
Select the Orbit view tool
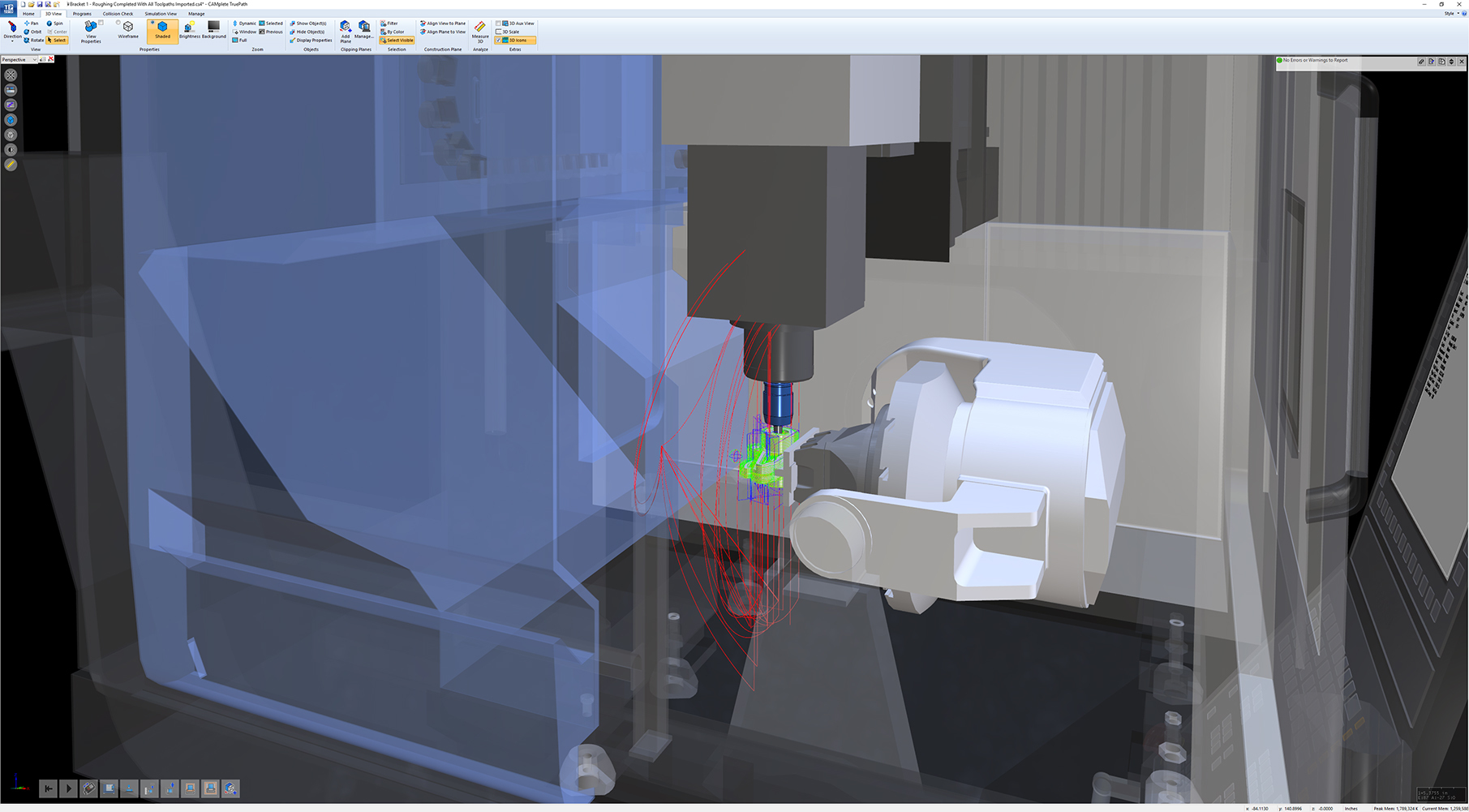(x=32, y=32)
